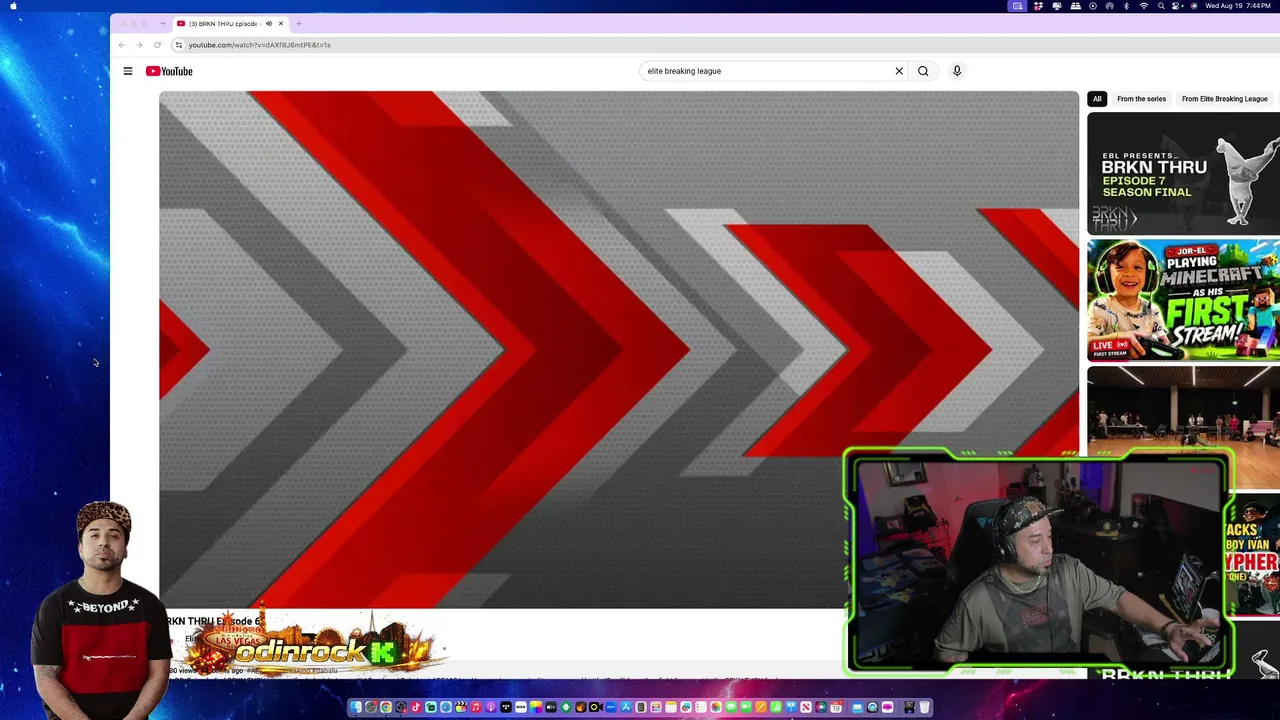Open Trash in the Dock
The width and height of the screenshot is (1280, 720).
coord(925,708)
